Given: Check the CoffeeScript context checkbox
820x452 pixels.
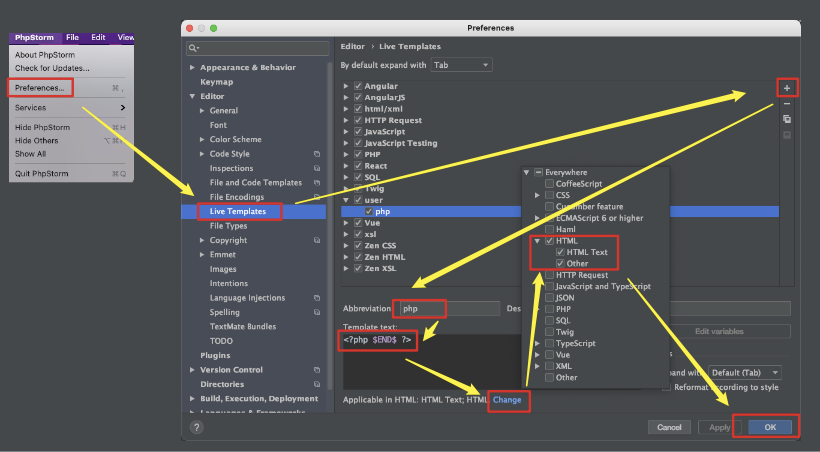Looking at the screenshot, I should click(x=549, y=184).
